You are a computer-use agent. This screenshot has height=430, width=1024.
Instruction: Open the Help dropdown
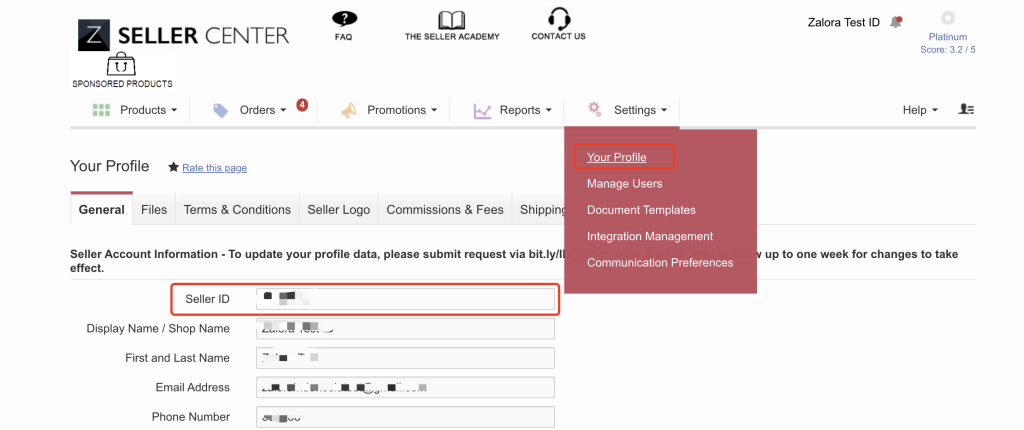point(920,110)
